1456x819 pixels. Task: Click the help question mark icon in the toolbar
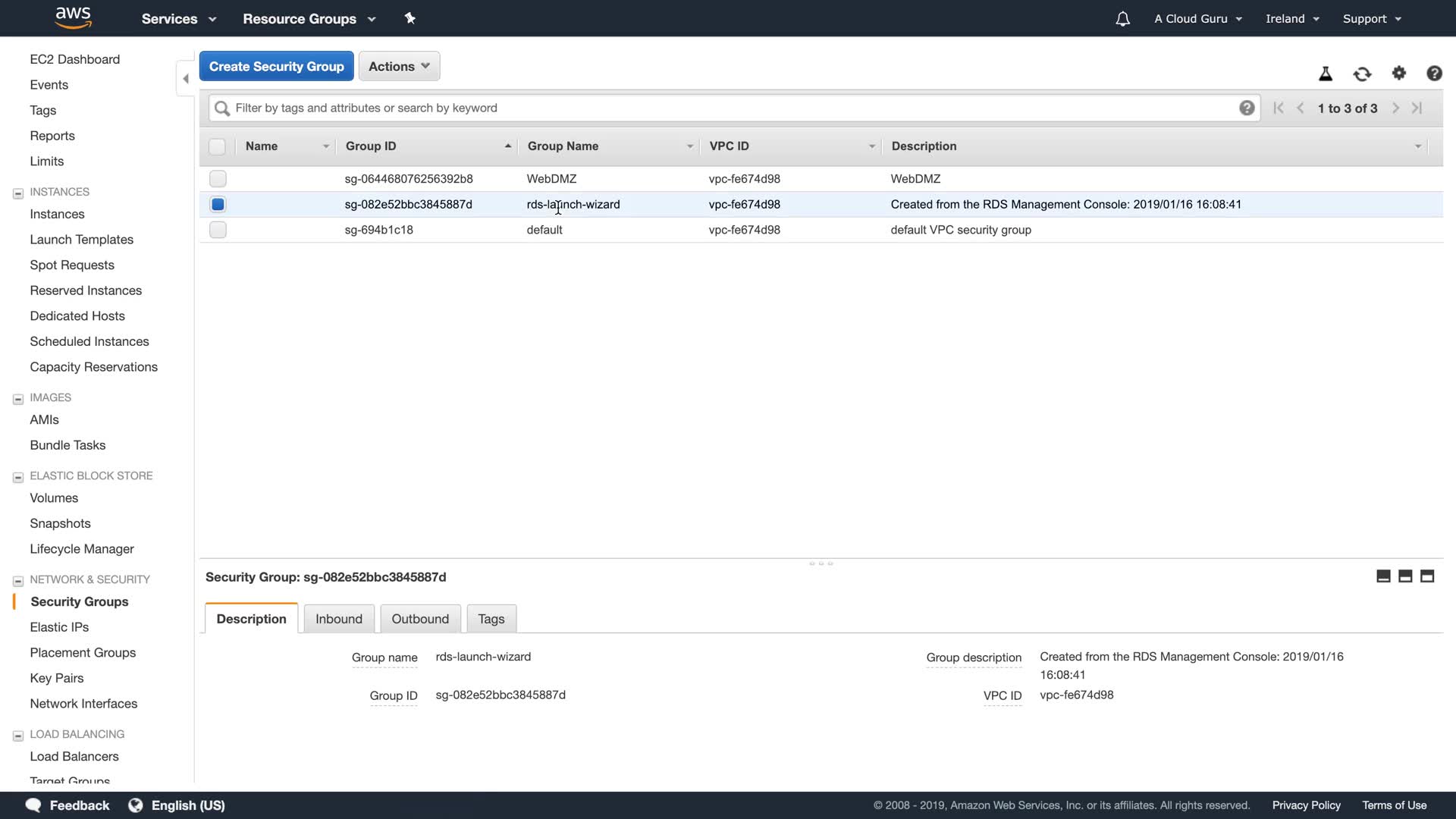click(x=1434, y=74)
